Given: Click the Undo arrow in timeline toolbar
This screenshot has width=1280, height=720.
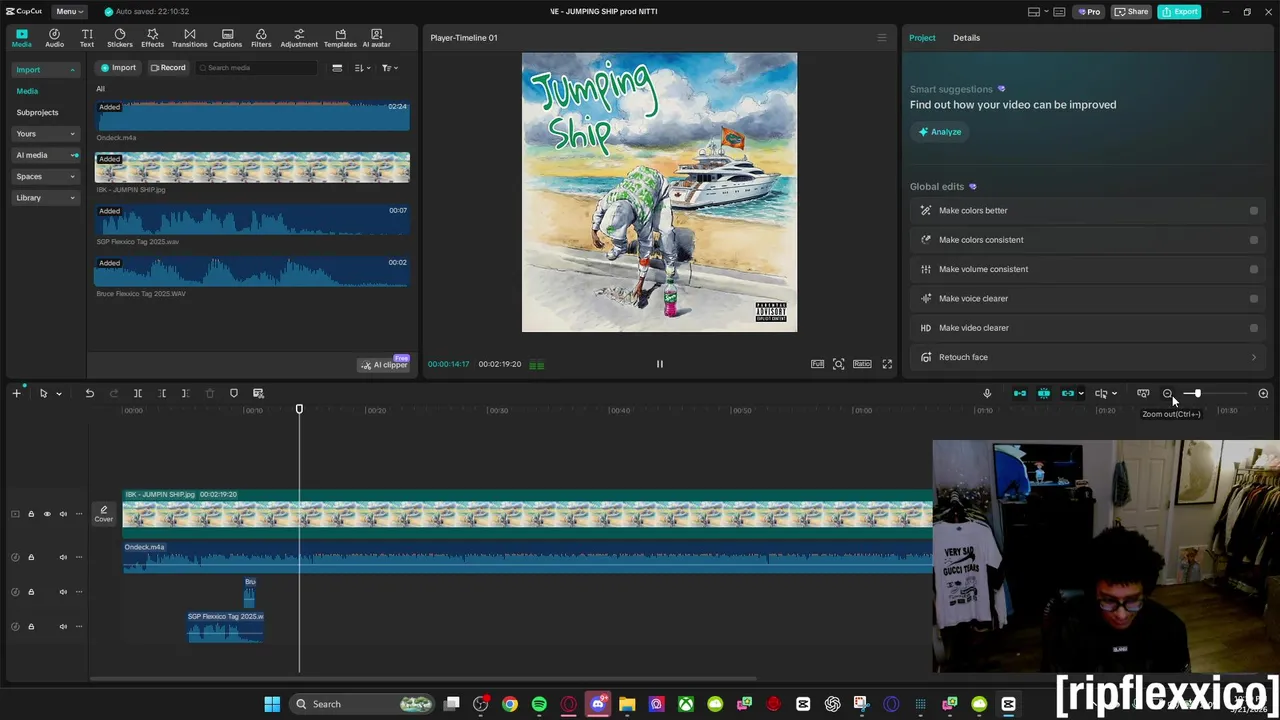Looking at the screenshot, I should [x=89, y=393].
